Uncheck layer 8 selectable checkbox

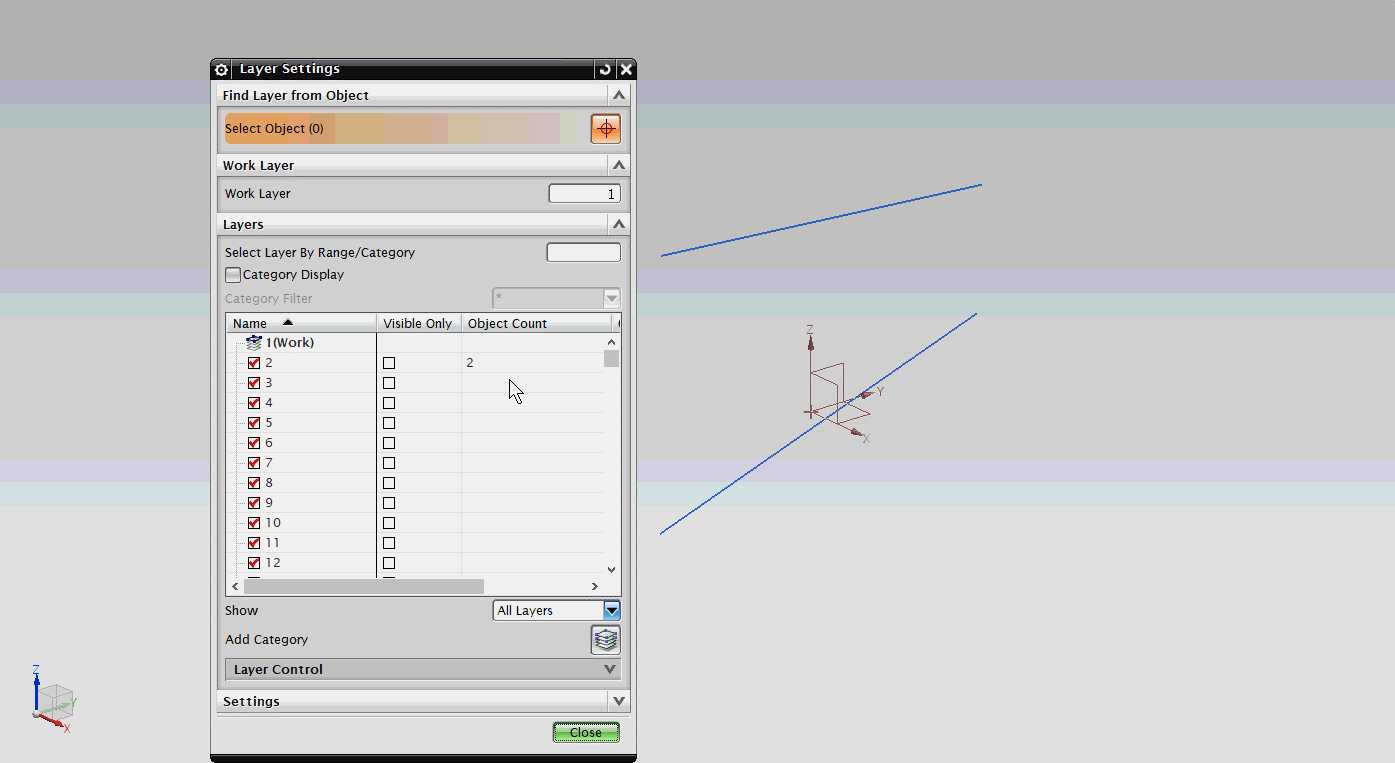(254, 483)
